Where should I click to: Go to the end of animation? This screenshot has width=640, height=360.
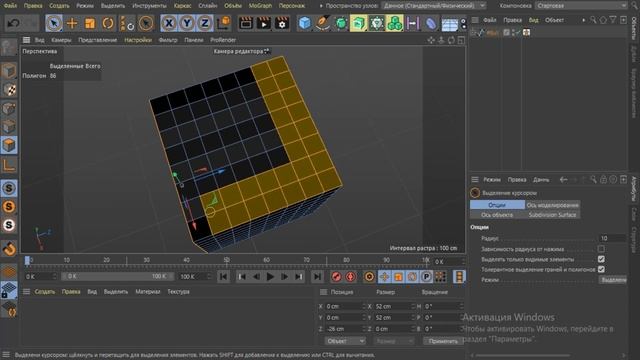click(317, 277)
